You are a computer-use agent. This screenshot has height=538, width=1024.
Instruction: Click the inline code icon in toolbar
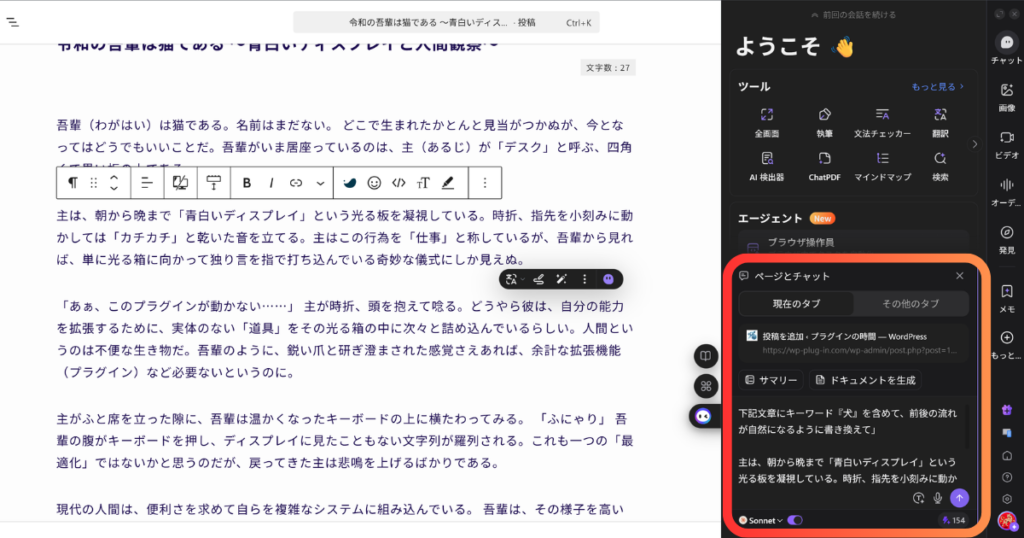click(x=399, y=183)
